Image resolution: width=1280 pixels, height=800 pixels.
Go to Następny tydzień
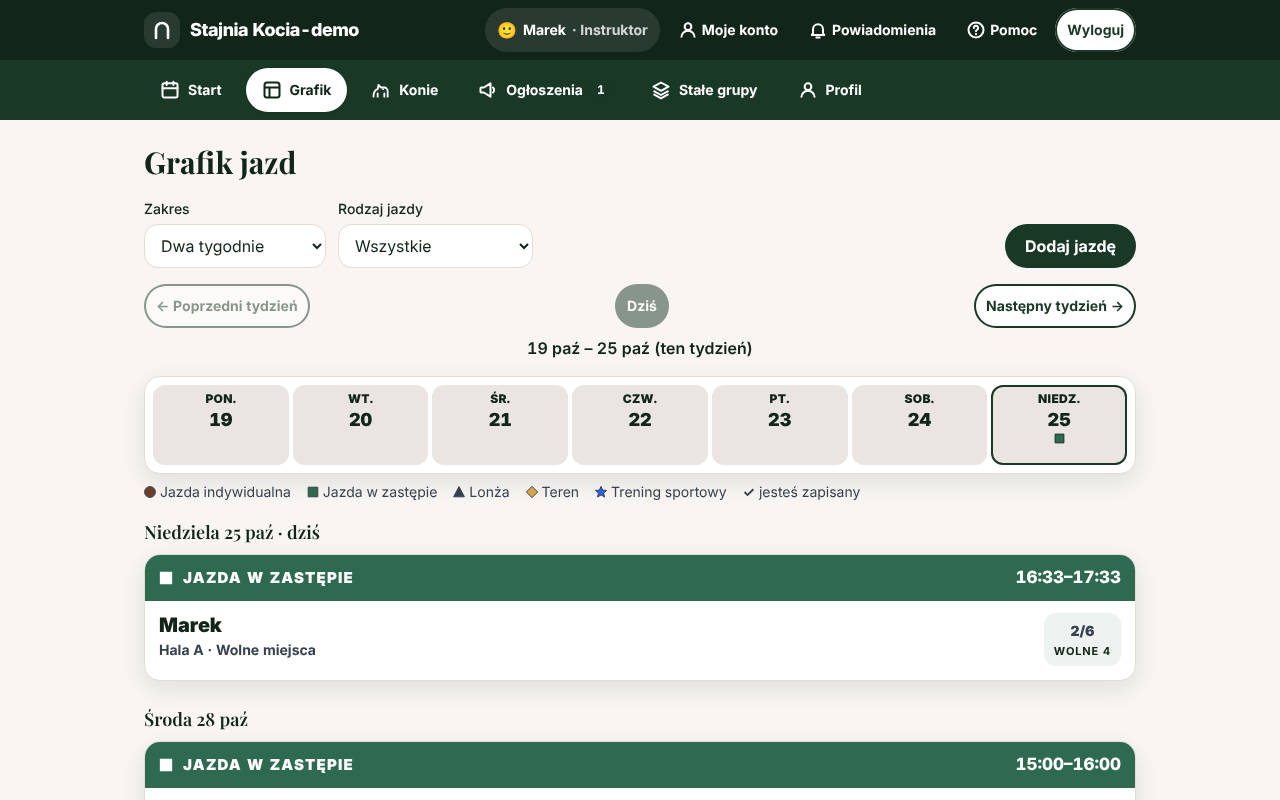click(1055, 306)
